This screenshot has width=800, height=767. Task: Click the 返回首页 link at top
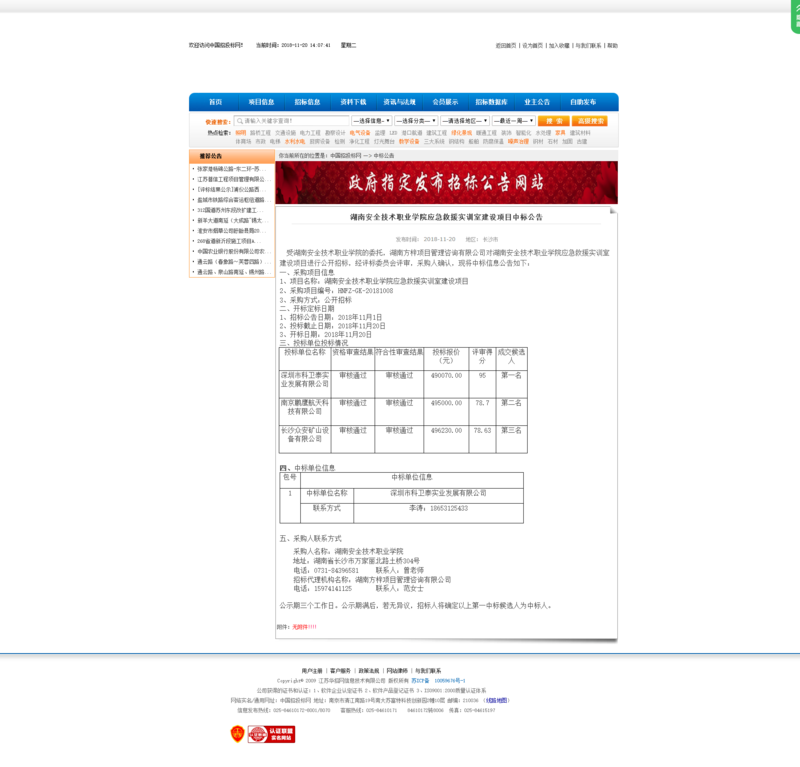point(506,45)
